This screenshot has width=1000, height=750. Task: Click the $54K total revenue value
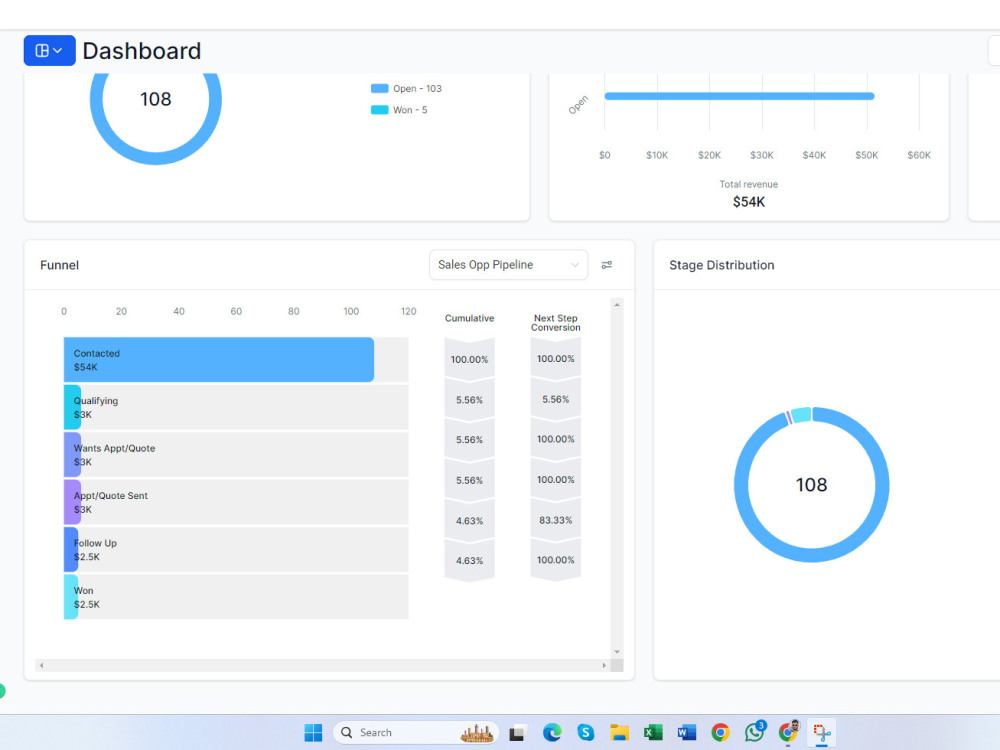point(749,202)
